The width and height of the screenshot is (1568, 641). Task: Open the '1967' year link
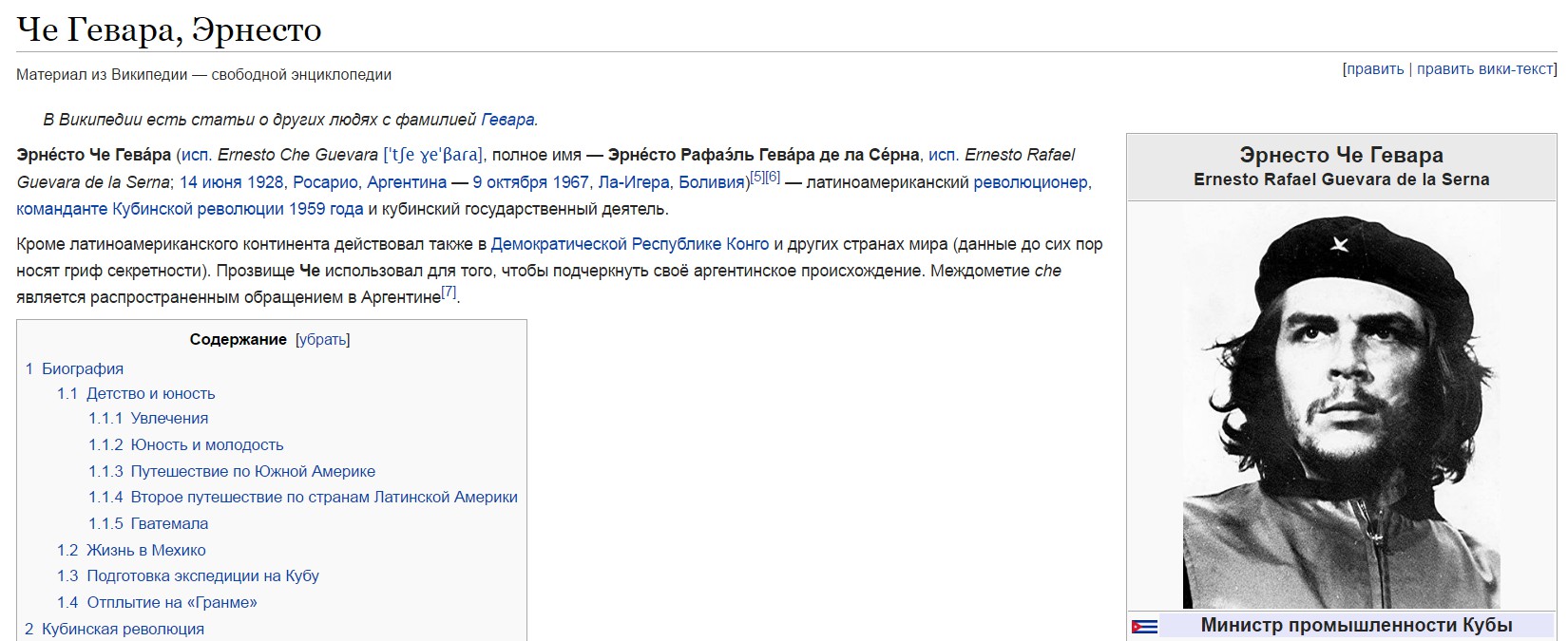click(570, 182)
